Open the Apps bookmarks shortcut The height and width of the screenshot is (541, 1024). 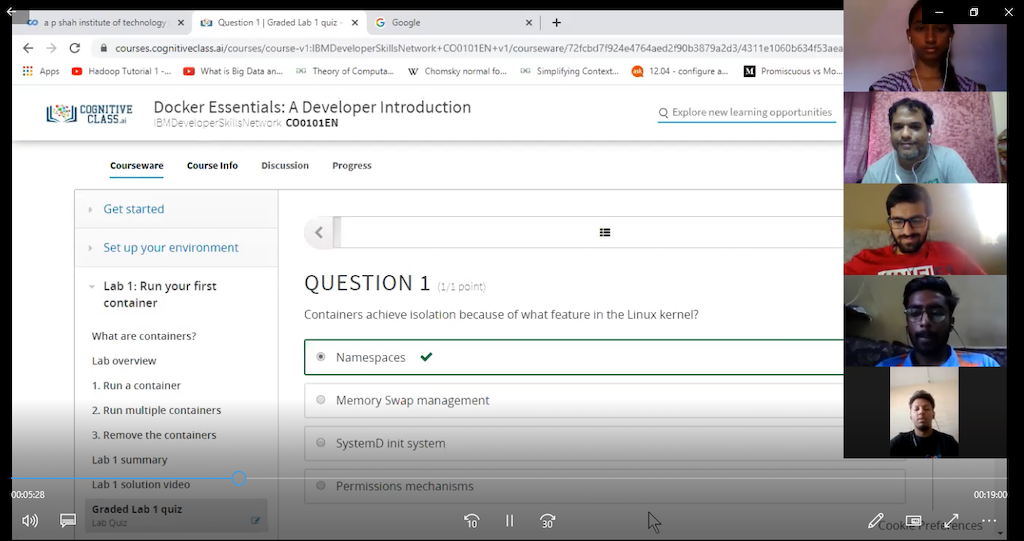[40, 71]
